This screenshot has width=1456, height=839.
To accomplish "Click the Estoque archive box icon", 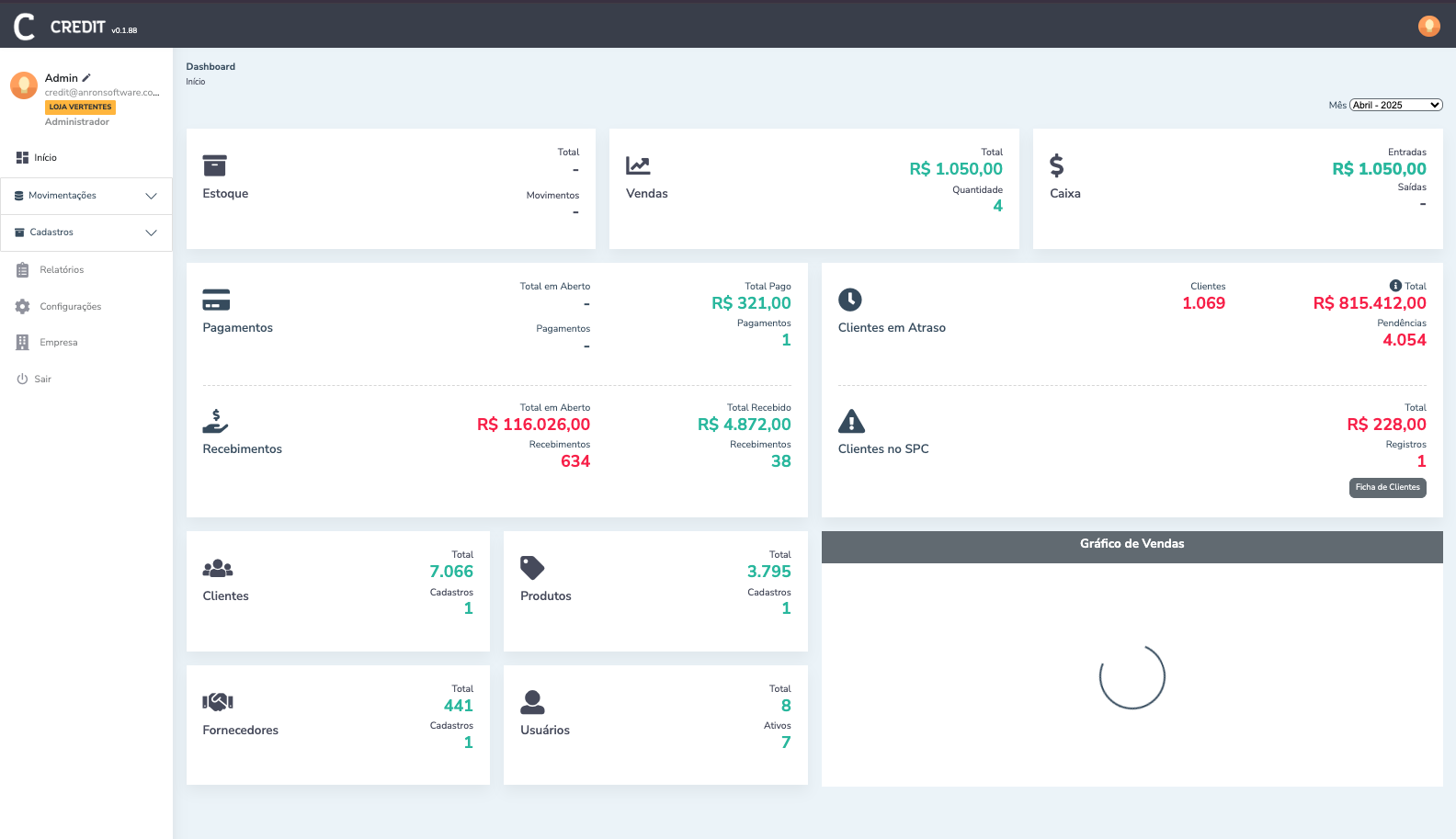I will 214,165.
